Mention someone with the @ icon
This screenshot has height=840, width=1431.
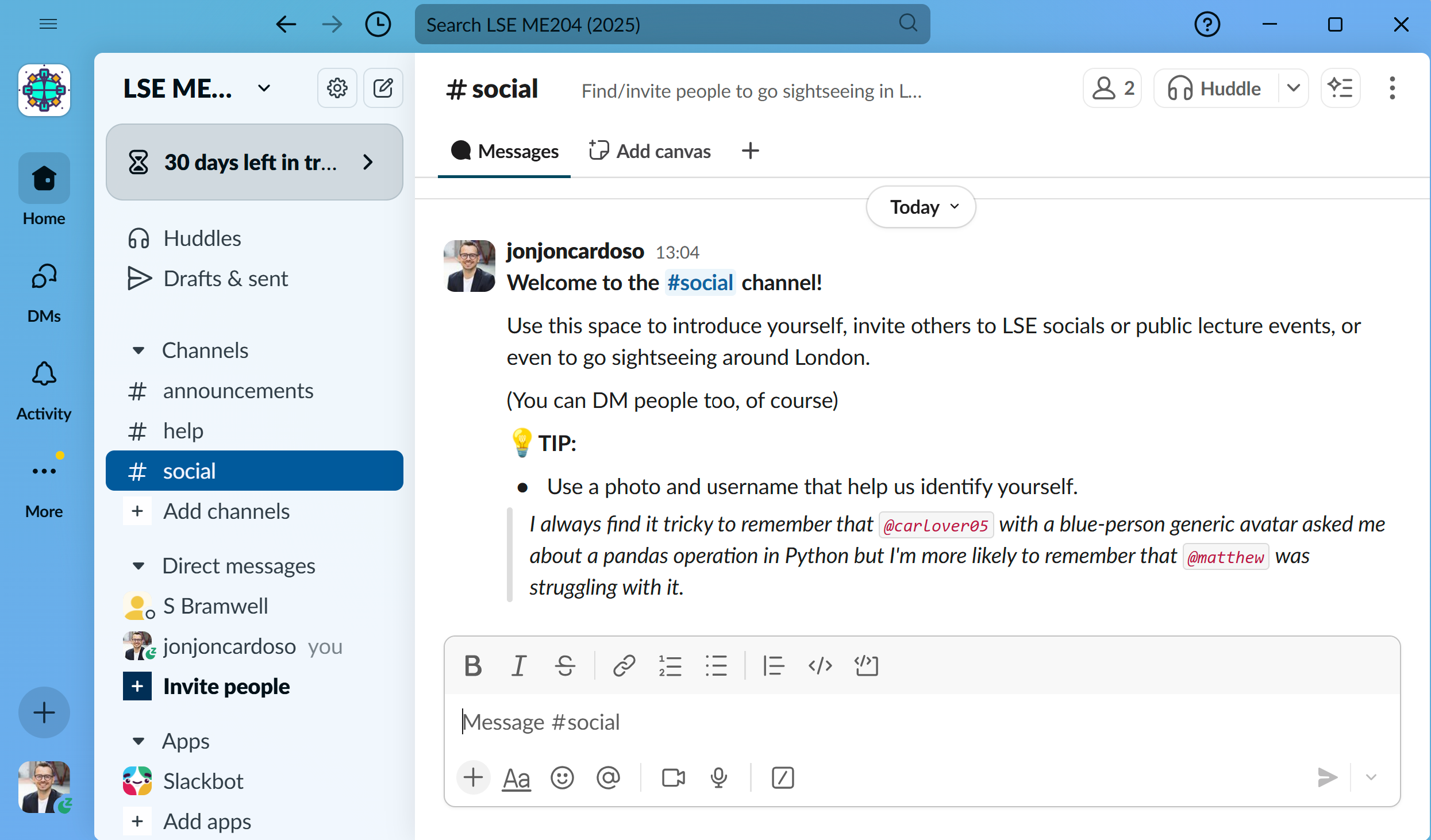pyautogui.click(x=608, y=778)
